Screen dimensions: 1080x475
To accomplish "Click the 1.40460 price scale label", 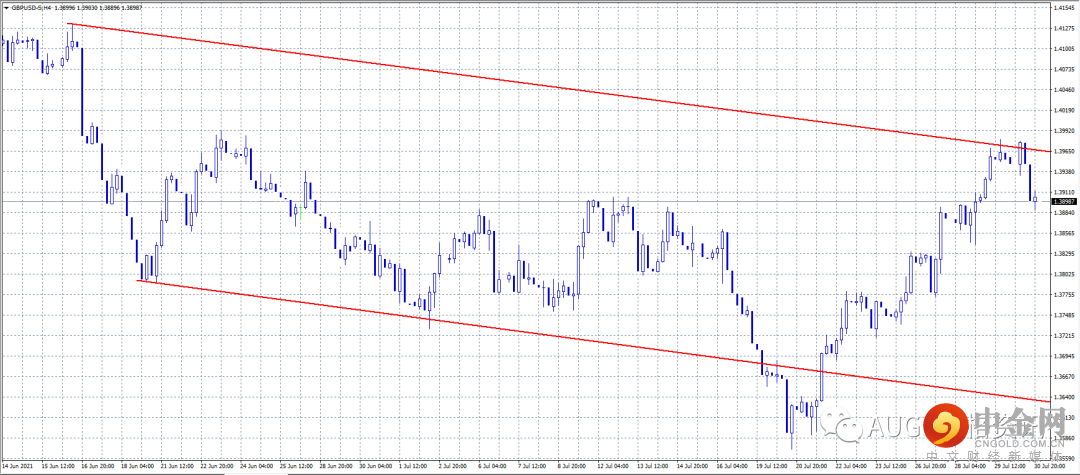I will click(x=1065, y=89).
